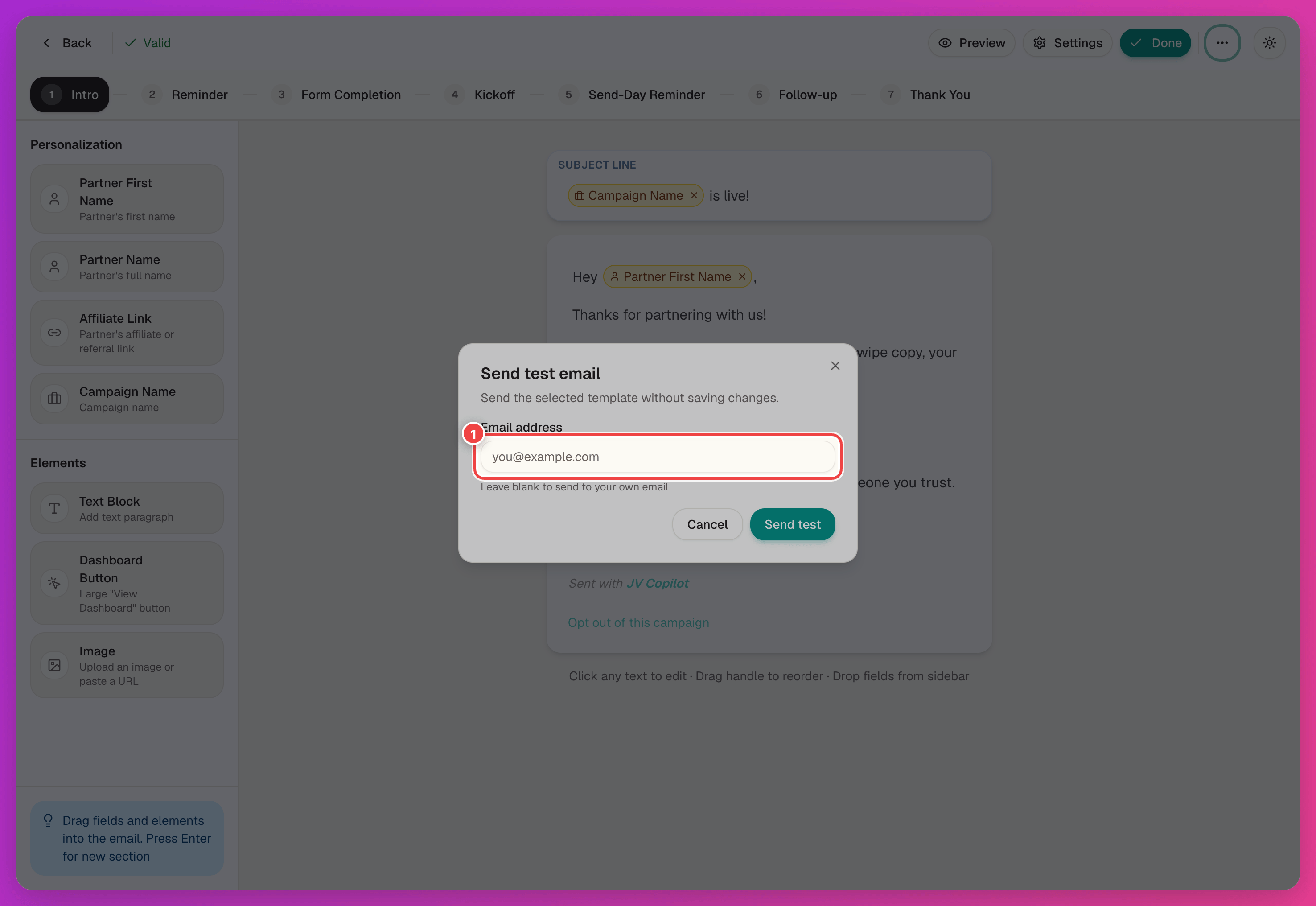
Task: Close the Send test email dialog
Action: 835,366
